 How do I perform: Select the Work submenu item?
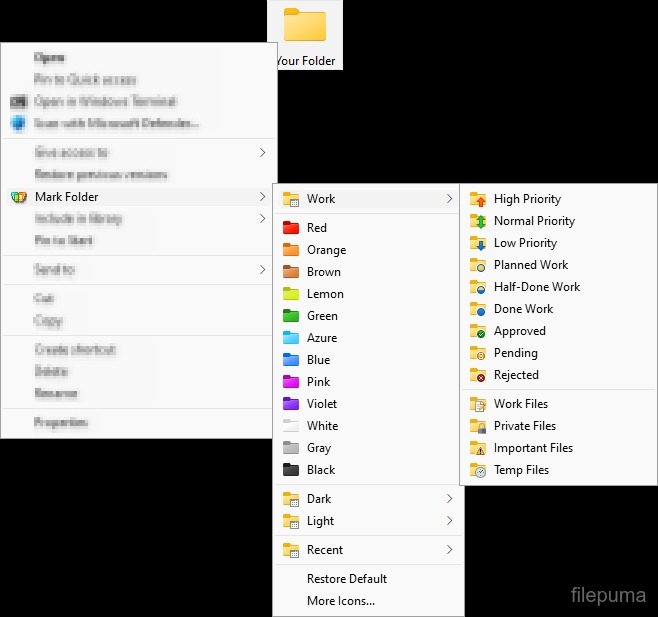pos(321,199)
